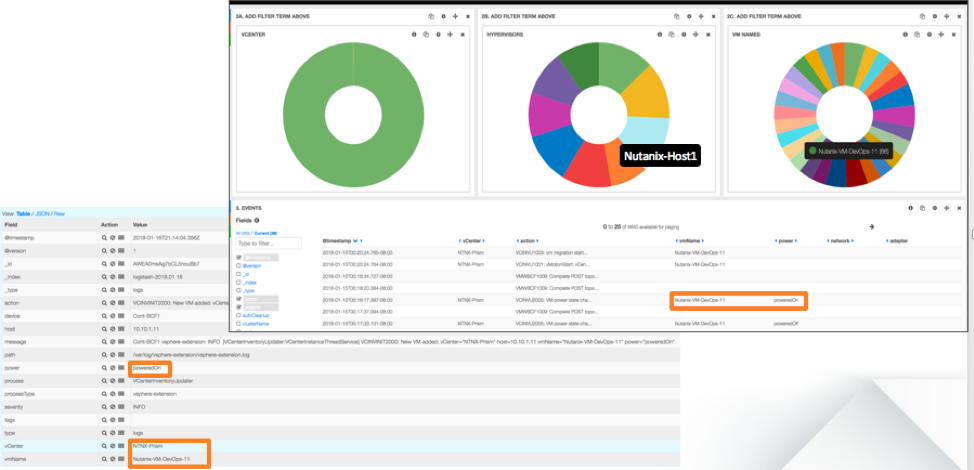
Task: Click magnifier action for host field
Action: coord(104,329)
